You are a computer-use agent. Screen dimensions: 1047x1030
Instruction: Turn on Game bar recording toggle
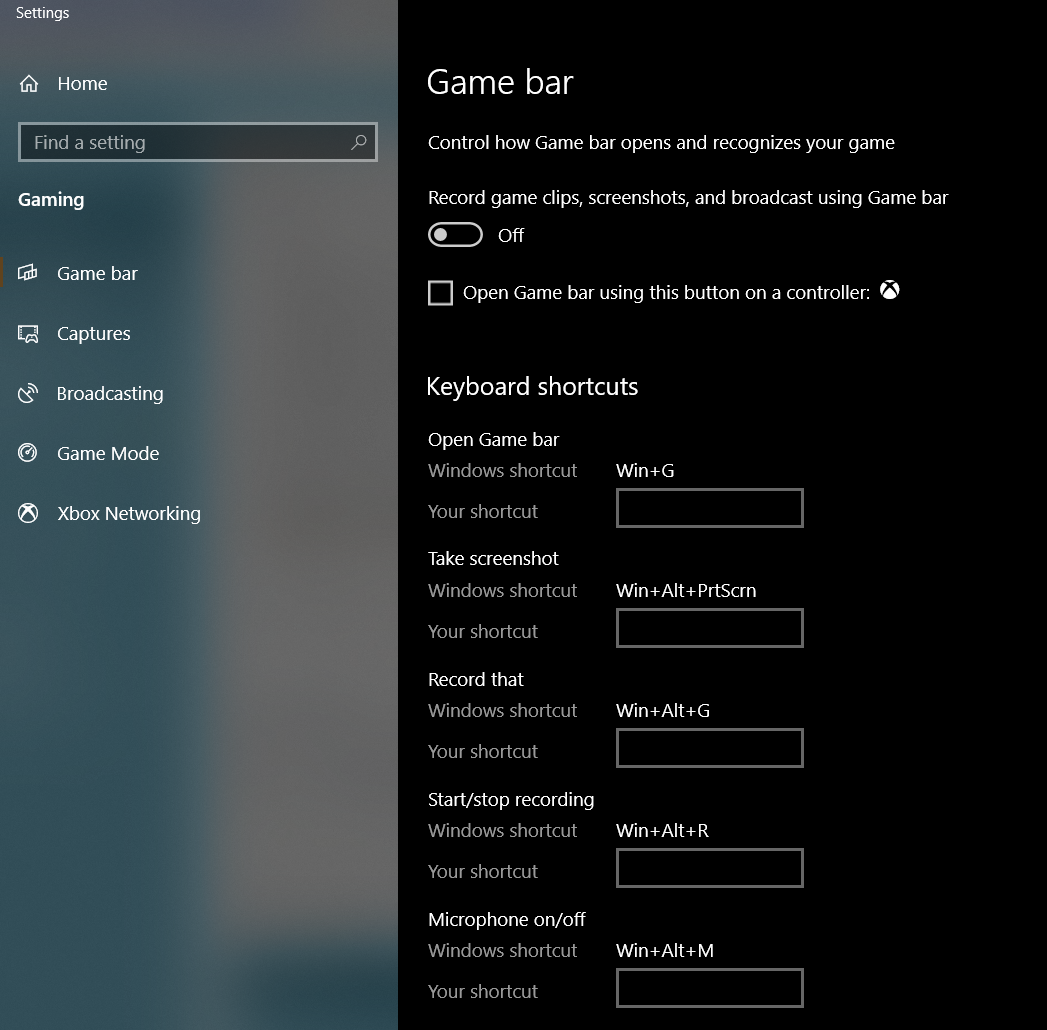[455, 235]
